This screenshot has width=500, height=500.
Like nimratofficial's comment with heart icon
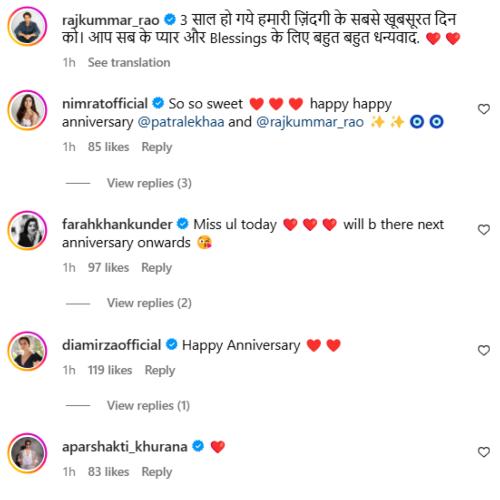[x=484, y=109]
